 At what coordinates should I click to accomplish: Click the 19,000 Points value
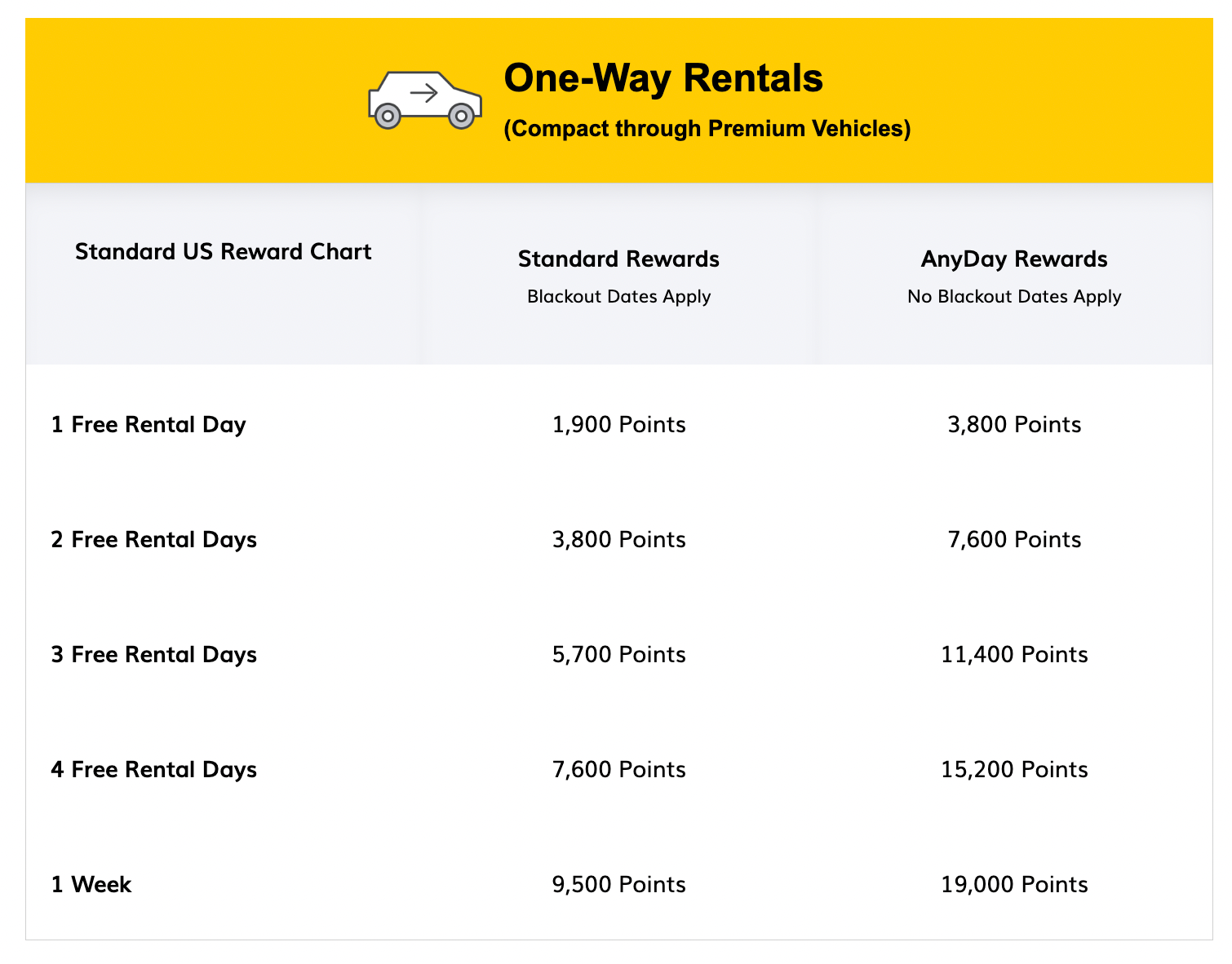click(1014, 885)
